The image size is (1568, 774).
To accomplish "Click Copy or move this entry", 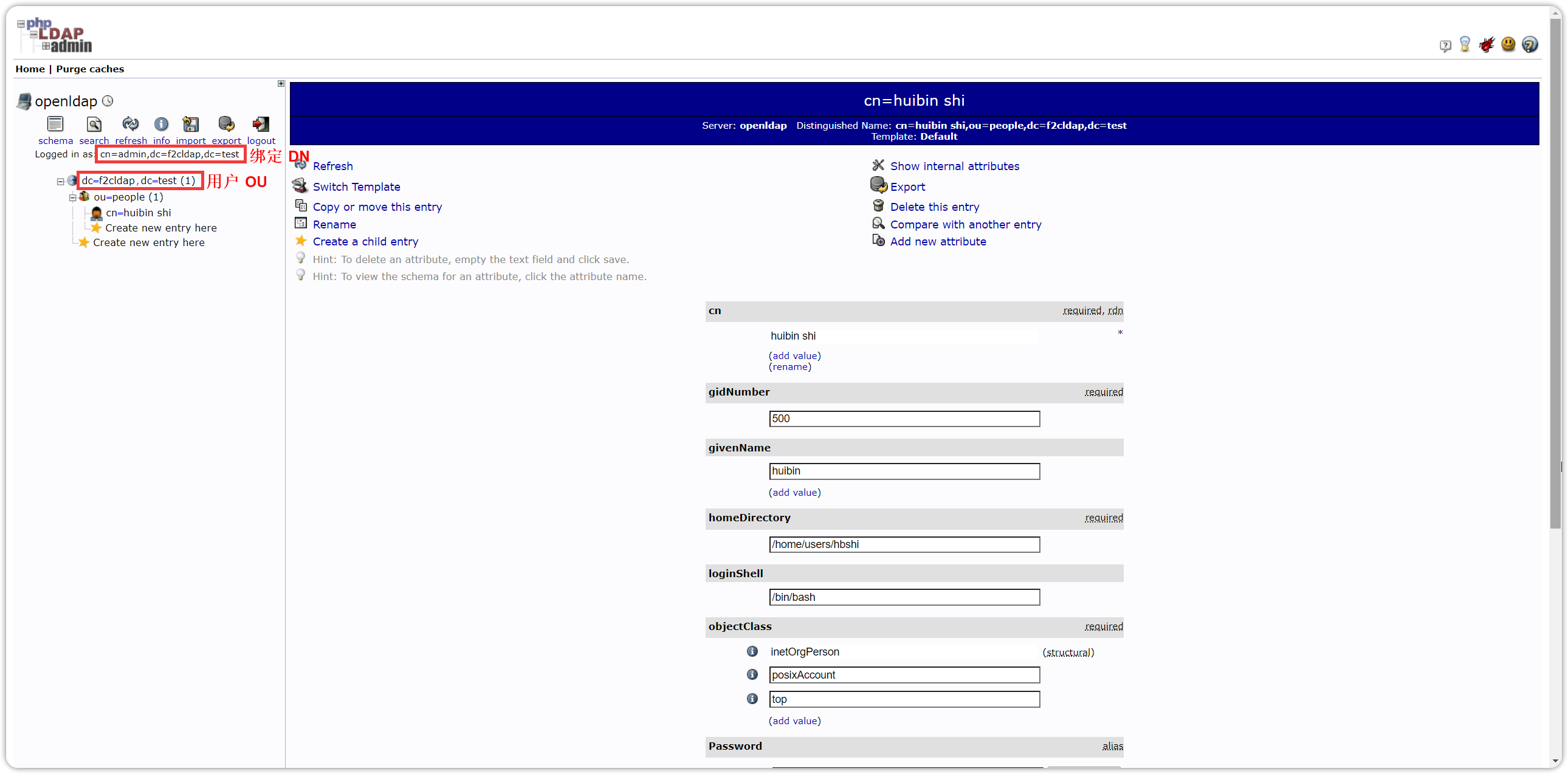I will pyautogui.click(x=377, y=207).
